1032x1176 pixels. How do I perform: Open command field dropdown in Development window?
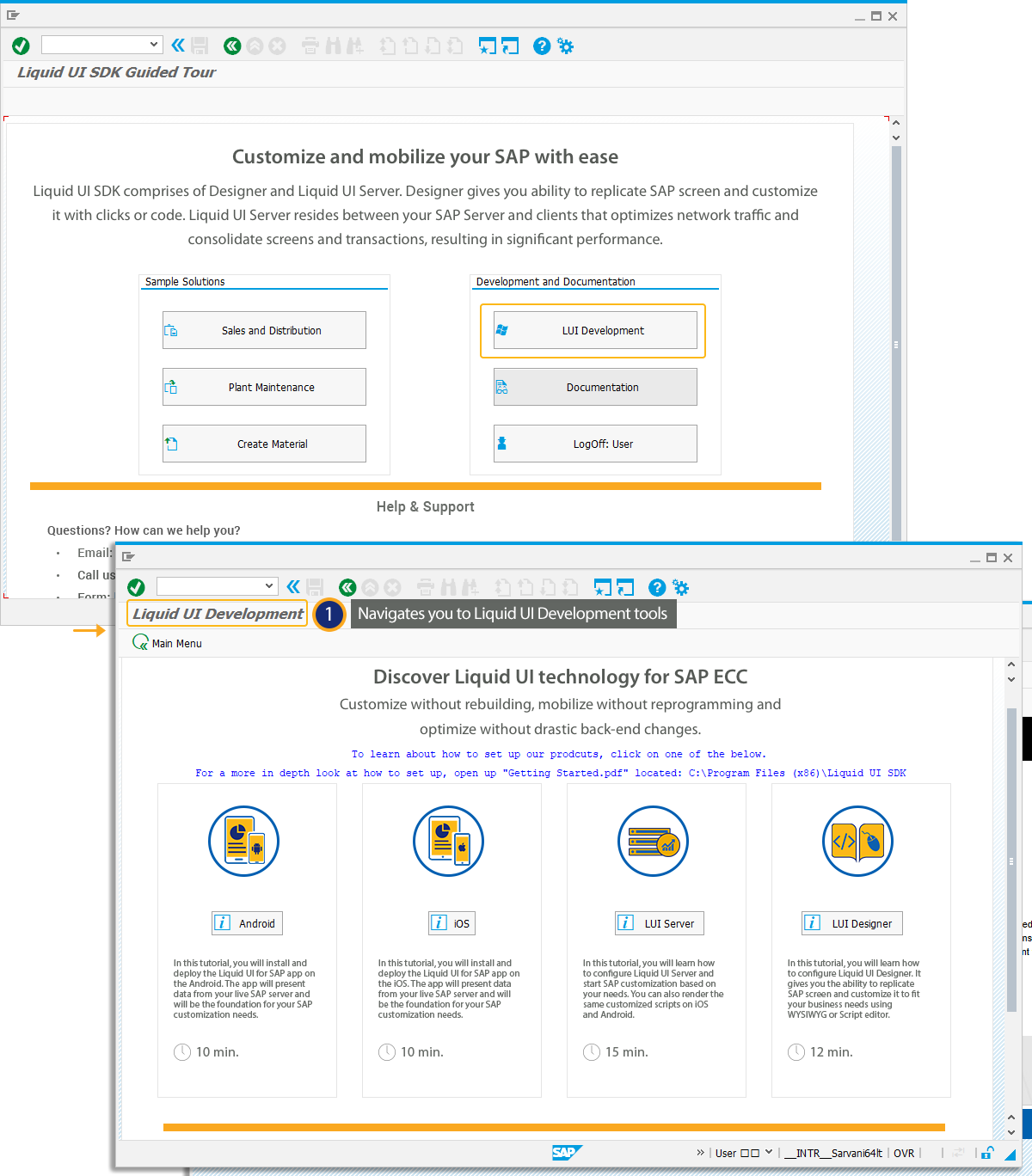(x=269, y=585)
